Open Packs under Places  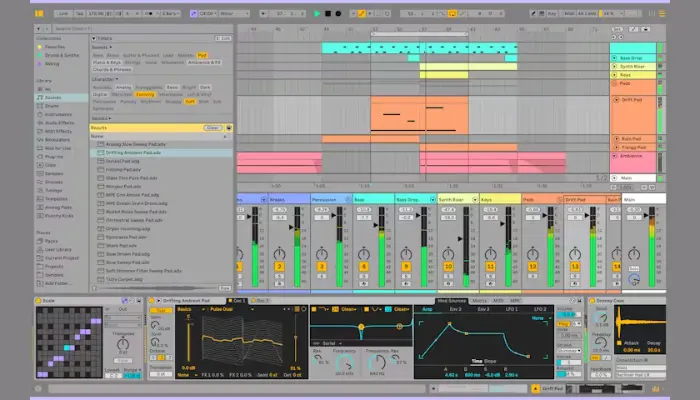point(62,241)
